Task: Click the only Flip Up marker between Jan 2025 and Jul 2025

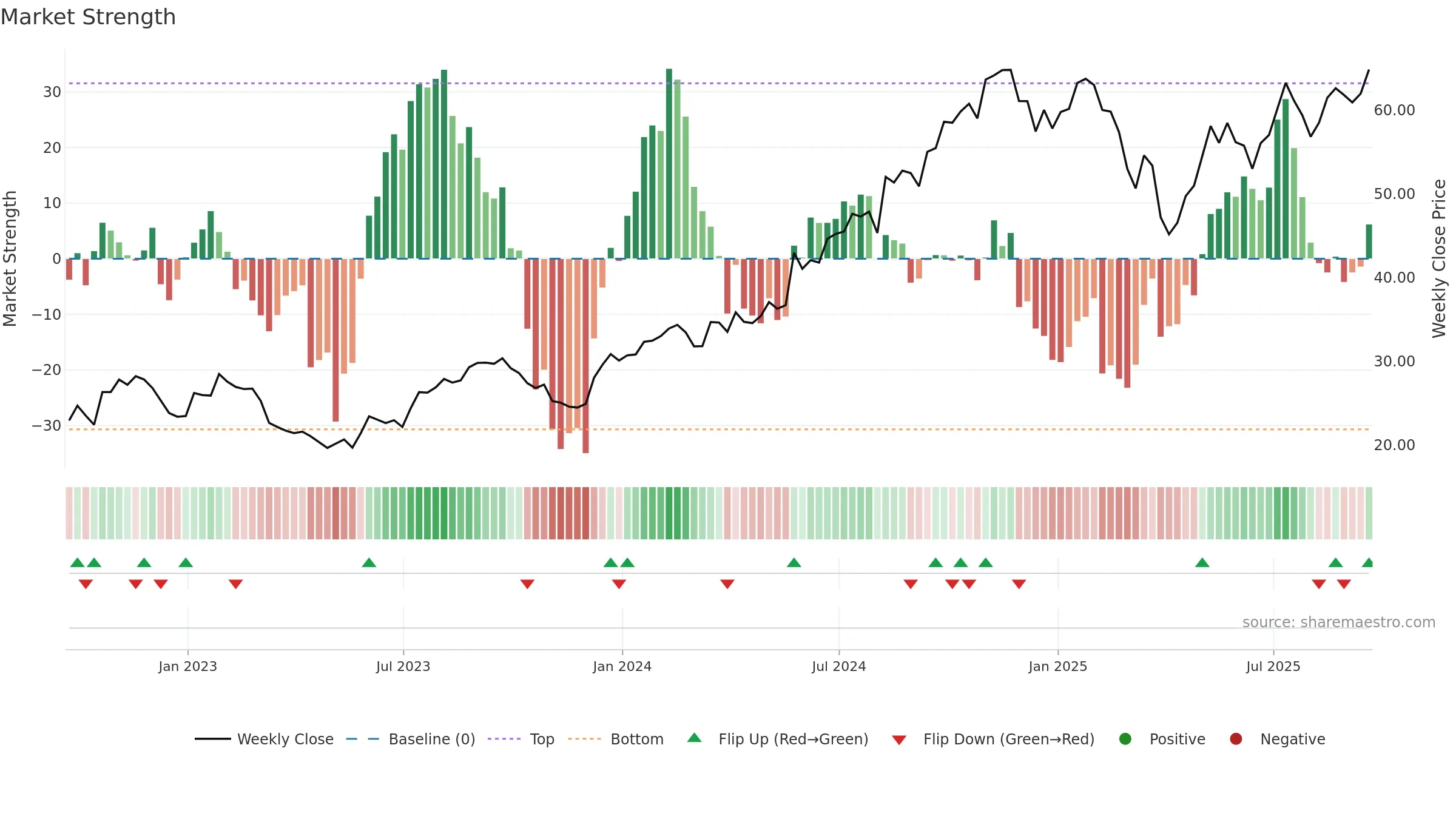Action: pos(1202,562)
